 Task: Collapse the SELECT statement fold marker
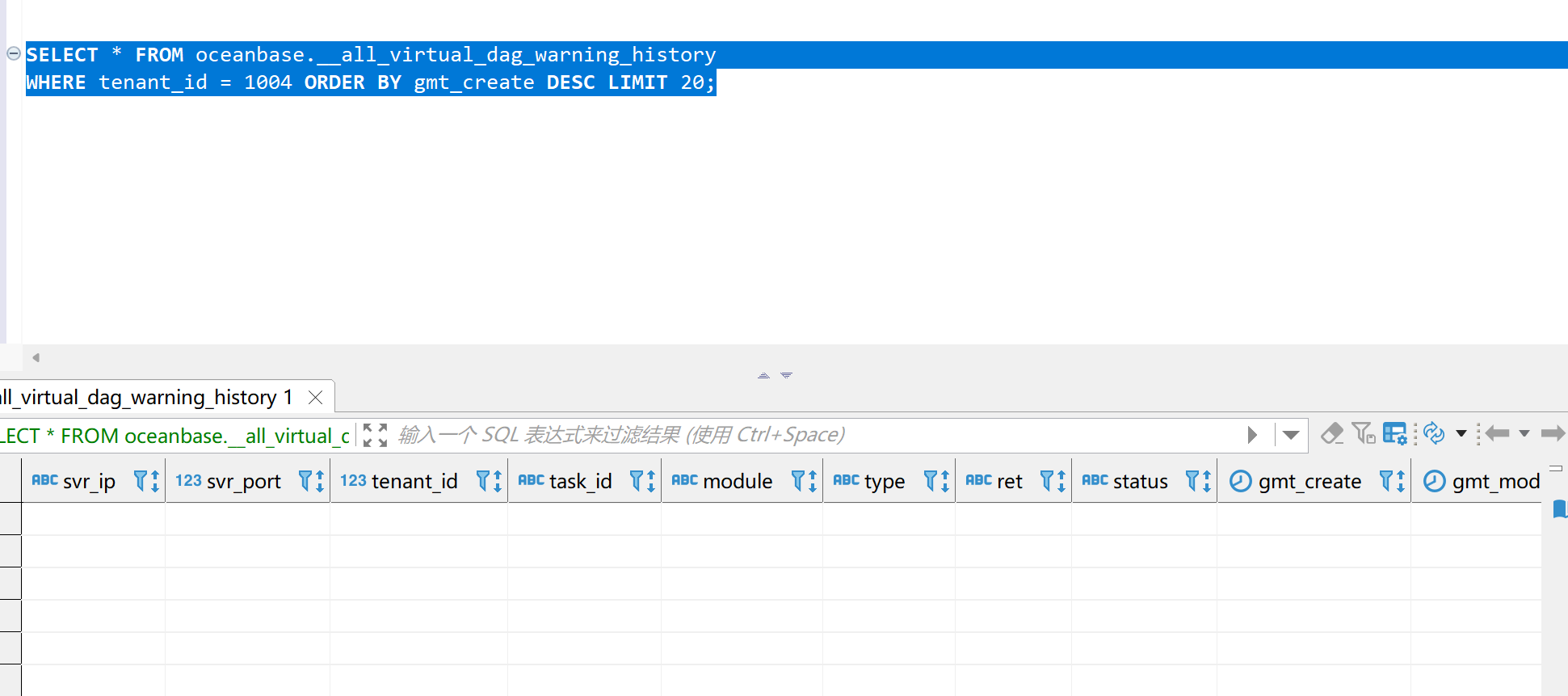pyautogui.click(x=14, y=54)
